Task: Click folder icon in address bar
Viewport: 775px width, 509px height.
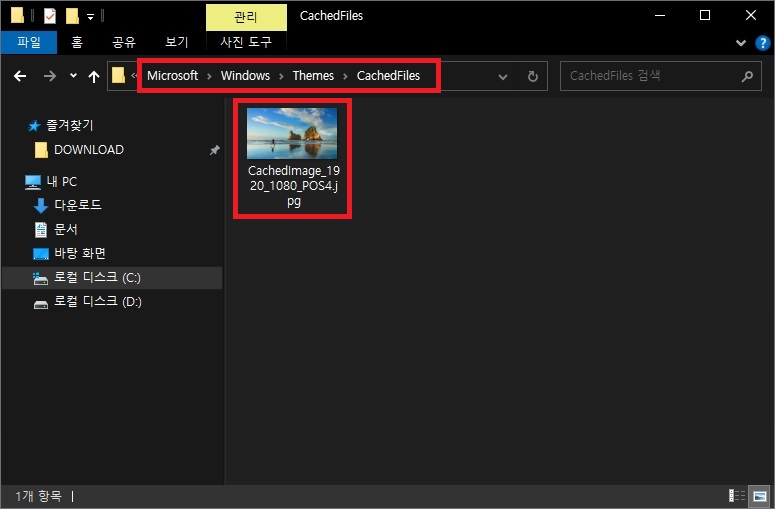Action: coord(118,76)
